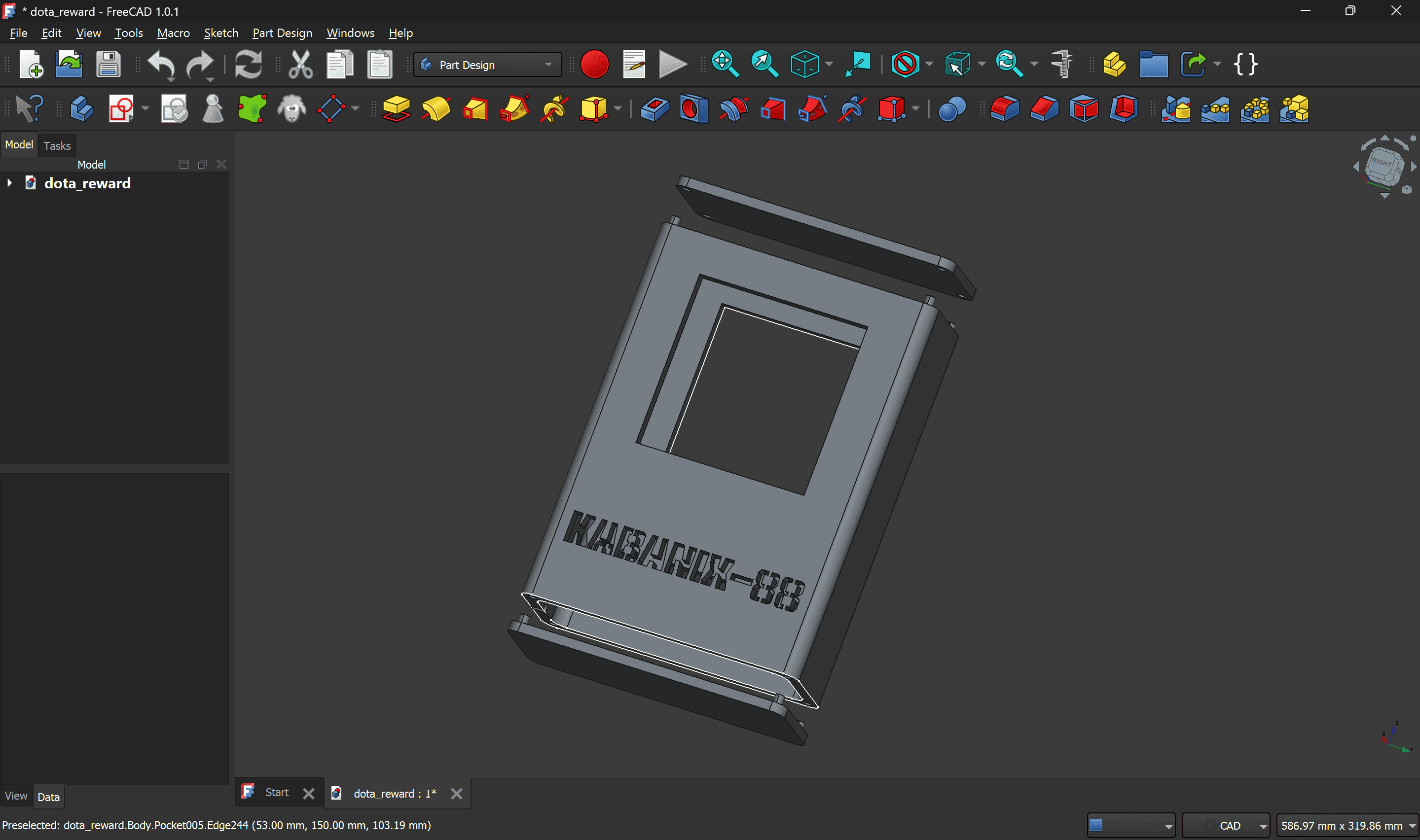Create a new Part container
The width and height of the screenshot is (1420, 840).
pos(1114,65)
